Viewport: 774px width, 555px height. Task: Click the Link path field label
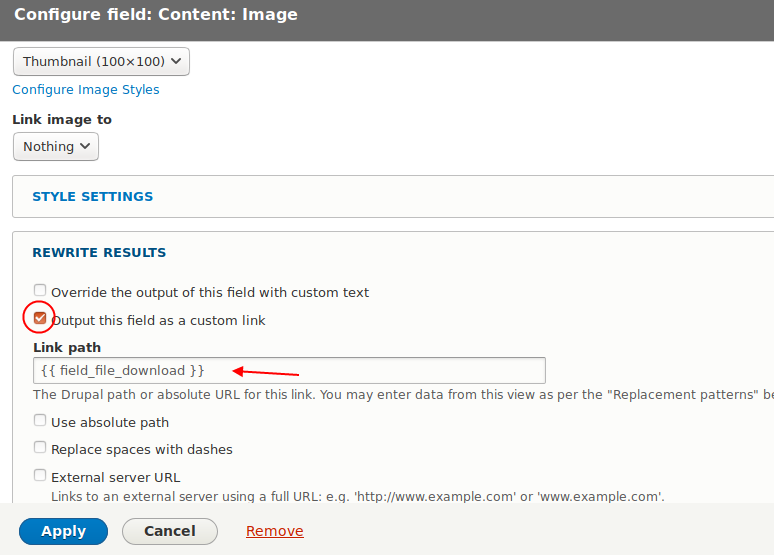[x=67, y=347]
